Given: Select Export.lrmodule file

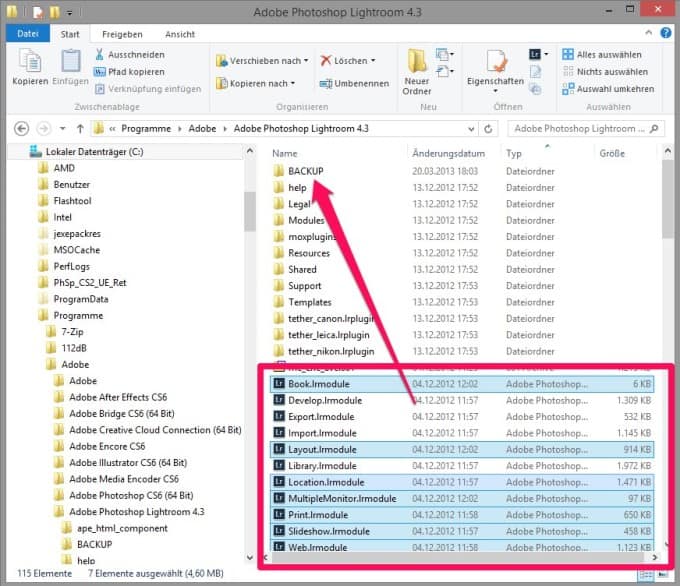Looking at the screenshot, I should click(x=462, y=417).
